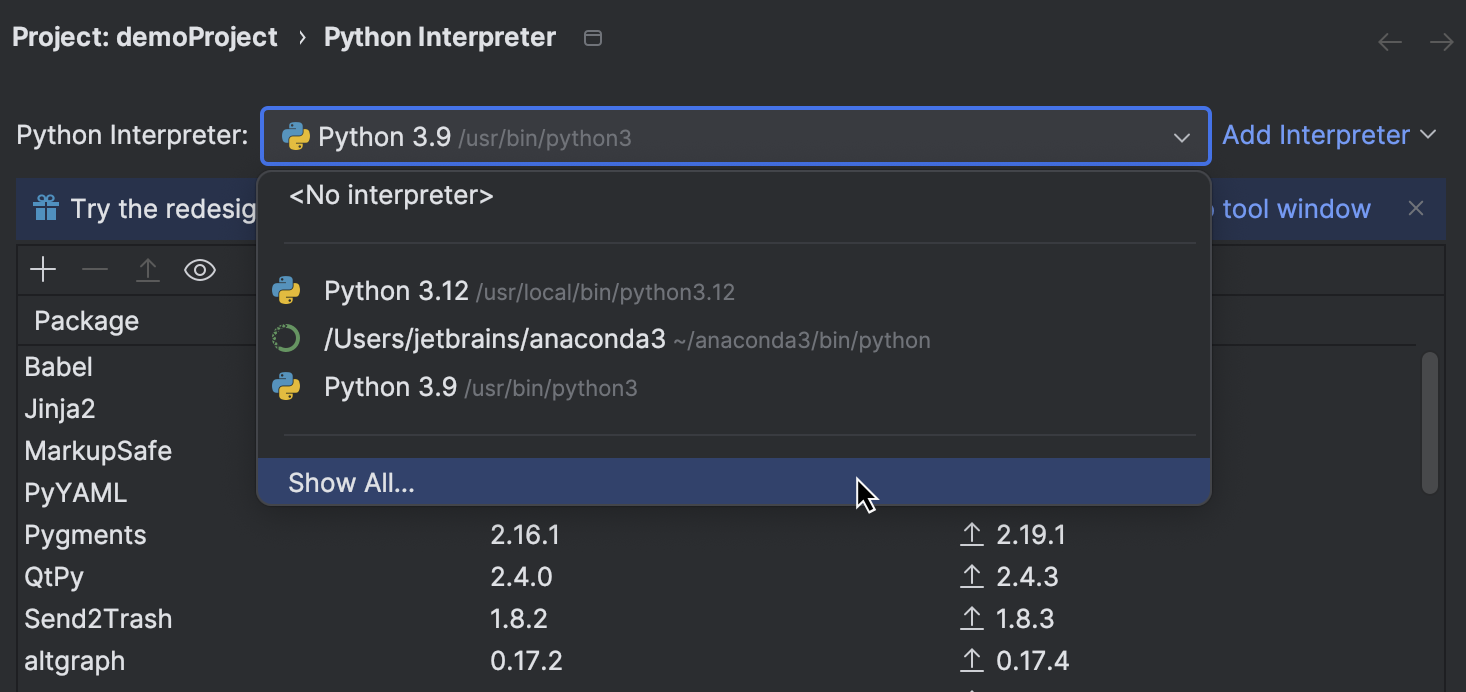Select the No interpreter option
The height and width of the screenshot is (692, 1466).
tap(391, 195)
